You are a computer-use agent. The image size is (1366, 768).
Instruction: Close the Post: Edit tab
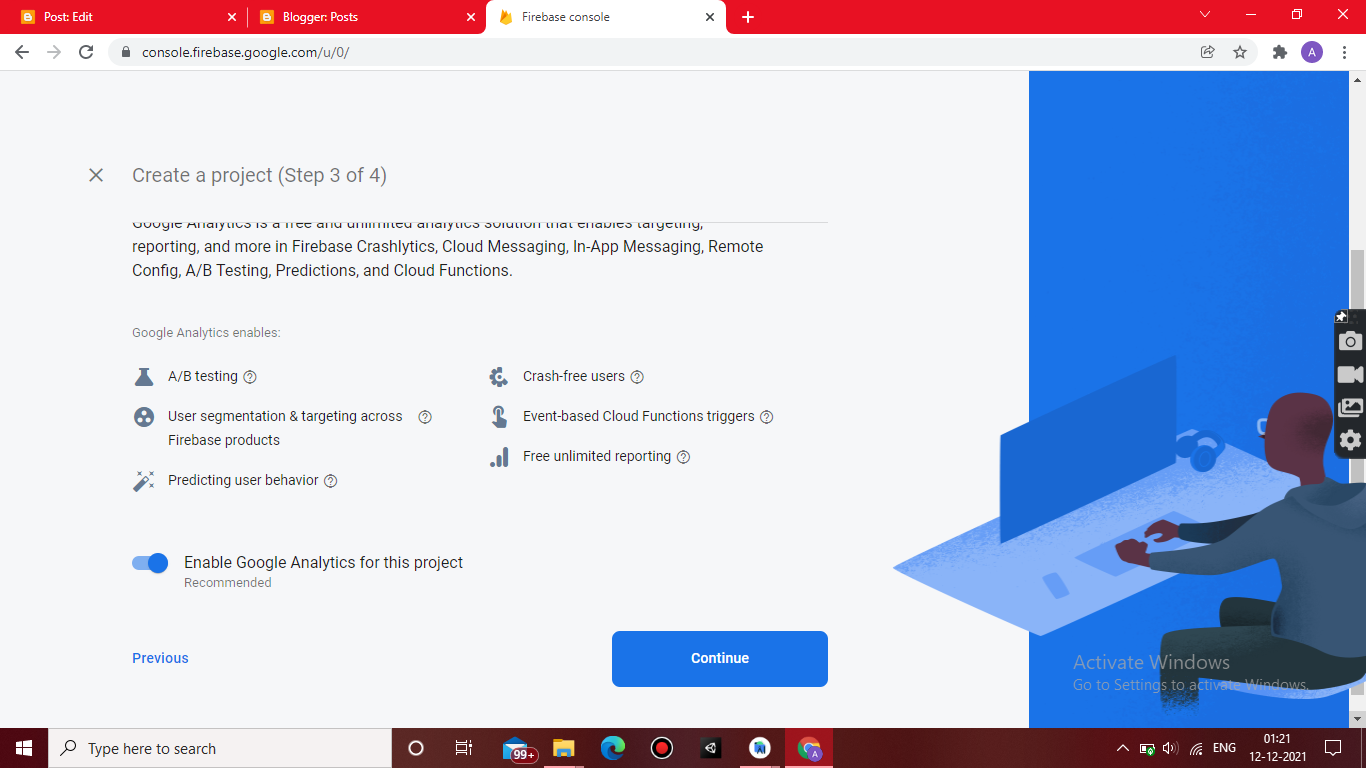coord(232,17)
